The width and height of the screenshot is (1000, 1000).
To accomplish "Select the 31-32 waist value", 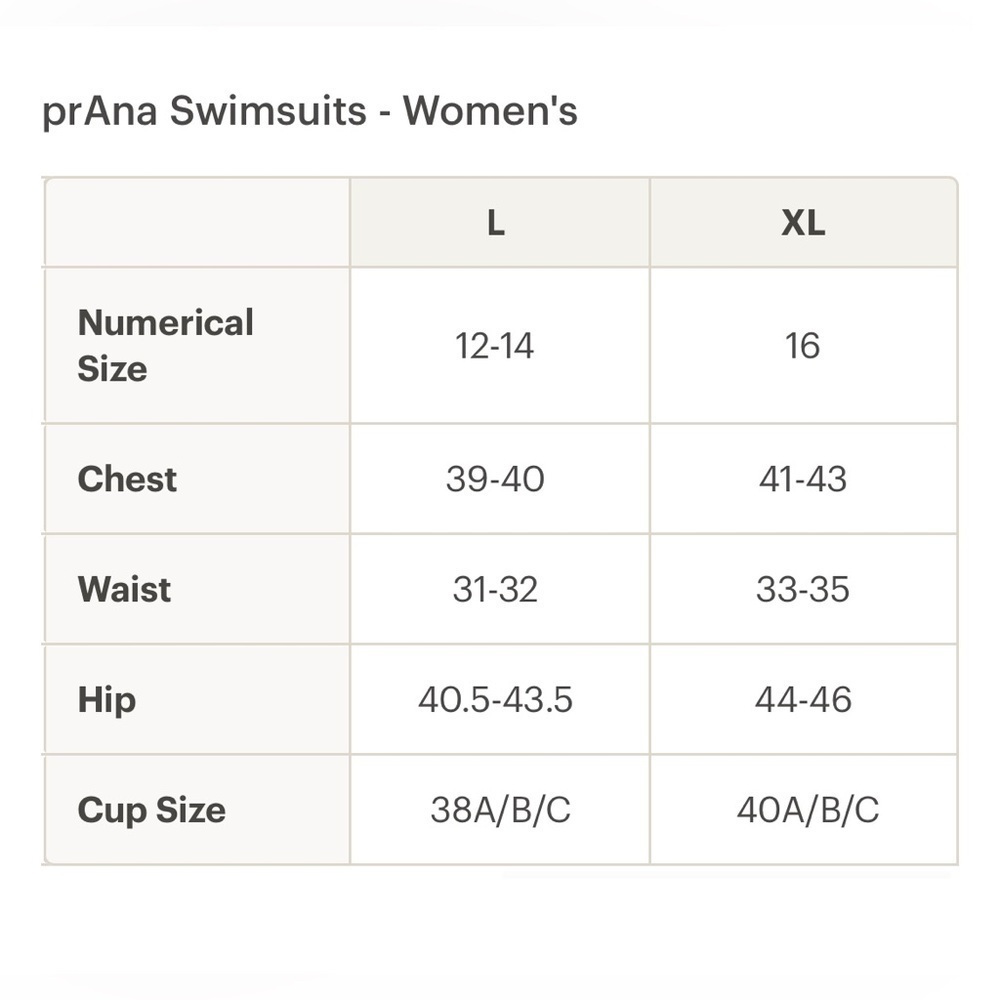I will pos(495,589).
